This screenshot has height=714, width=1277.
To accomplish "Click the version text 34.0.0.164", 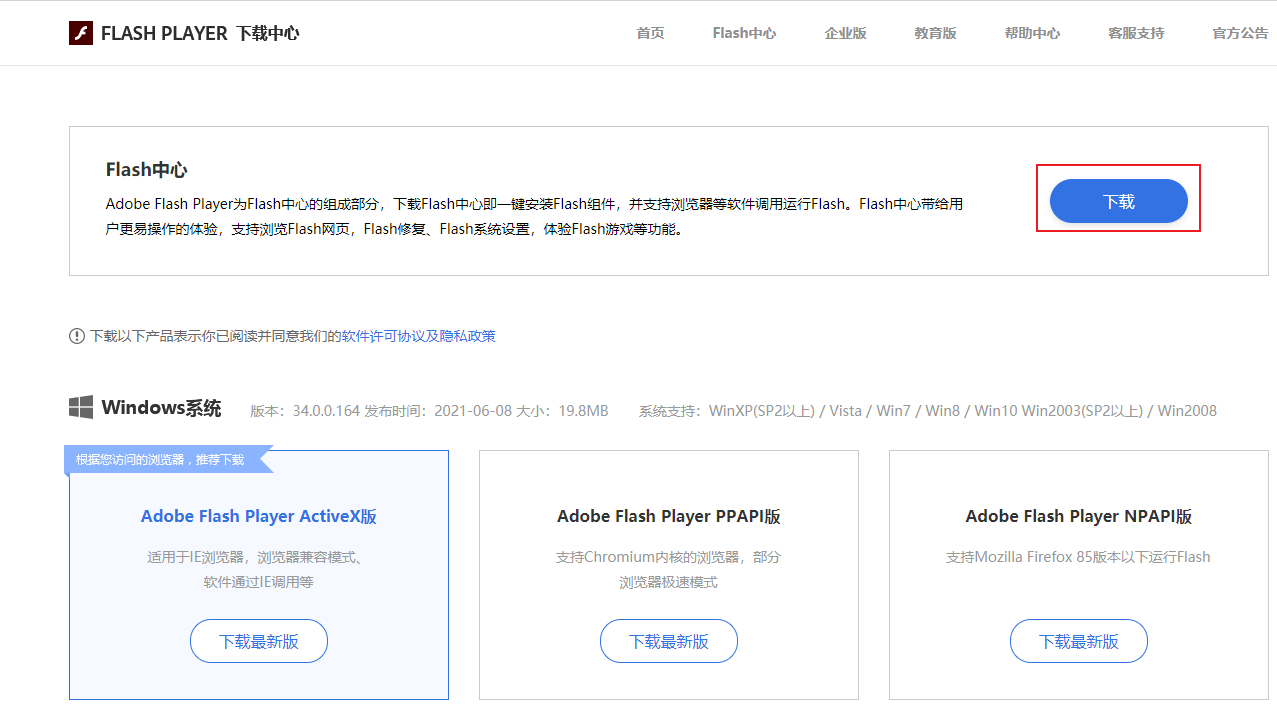I will 326,411.
